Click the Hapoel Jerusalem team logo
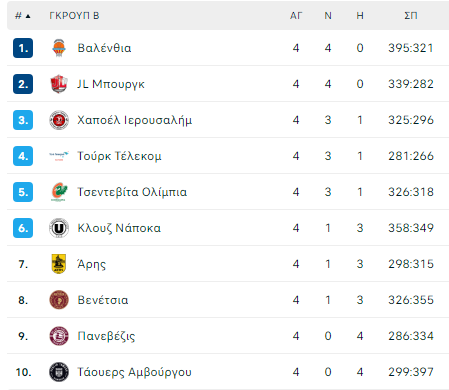Image resolution: width=449 pixels, height=390 pixels. (59, 120)
